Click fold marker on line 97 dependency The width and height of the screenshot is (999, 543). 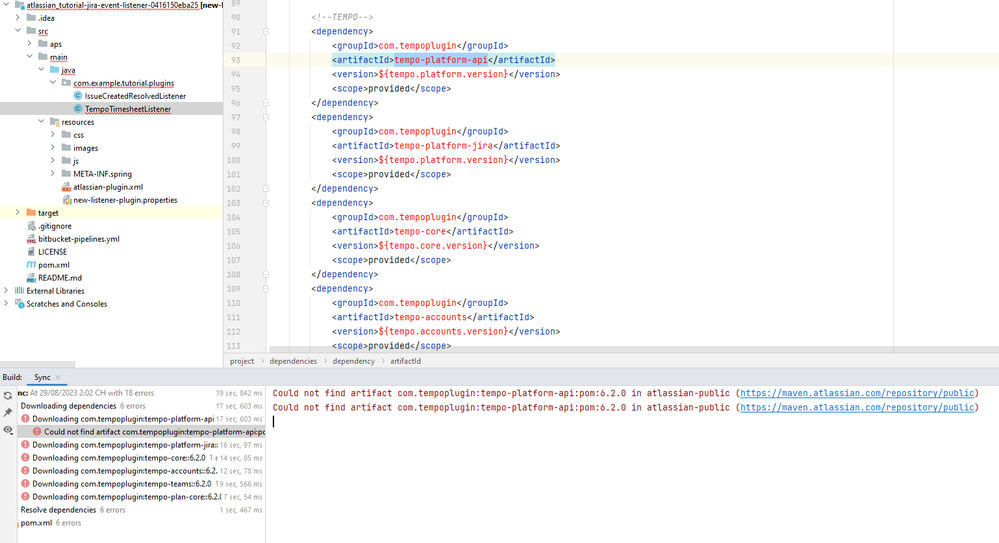(266, 117)
